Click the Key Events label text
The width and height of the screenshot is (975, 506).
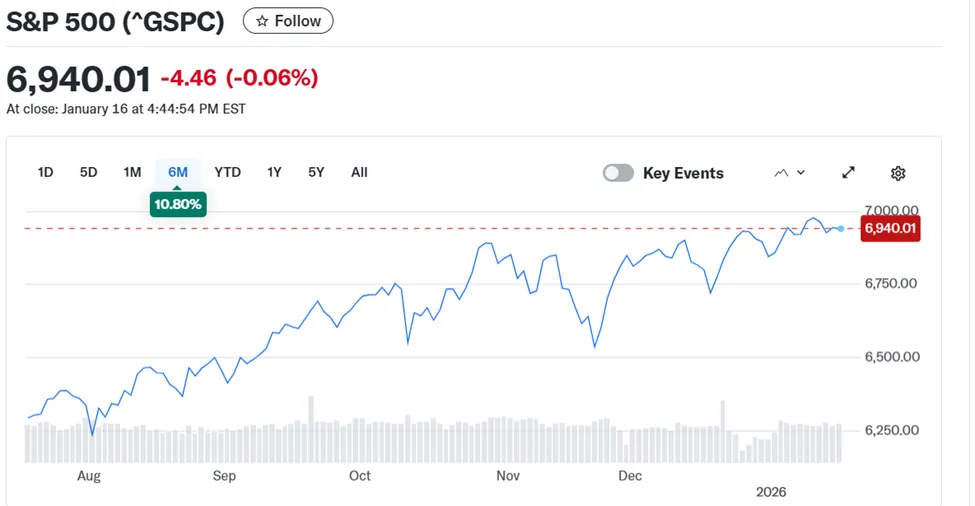pyautogui.click(x=683, y=173)
